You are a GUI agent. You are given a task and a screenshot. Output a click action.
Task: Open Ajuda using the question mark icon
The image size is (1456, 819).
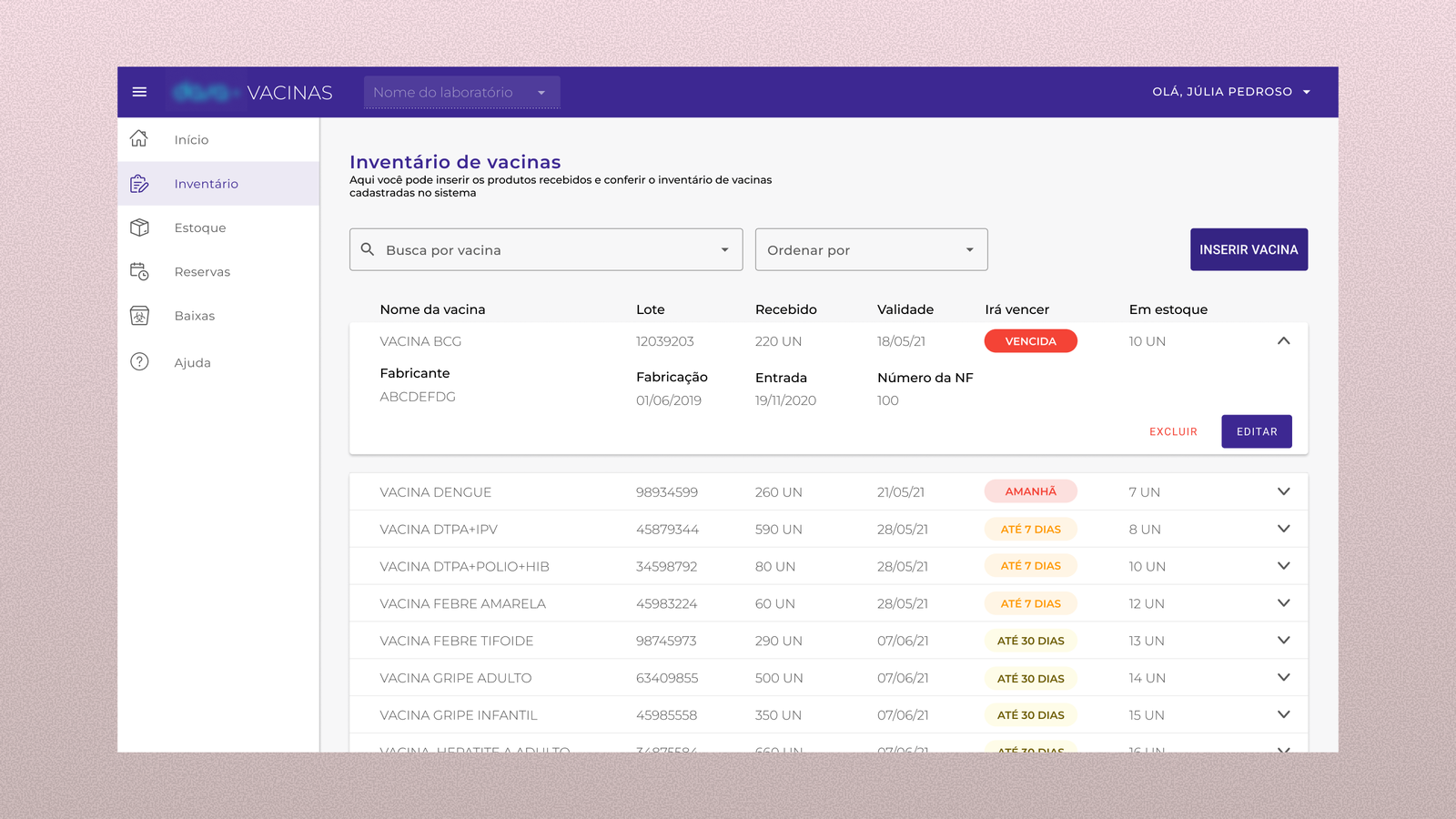point(139,361)
